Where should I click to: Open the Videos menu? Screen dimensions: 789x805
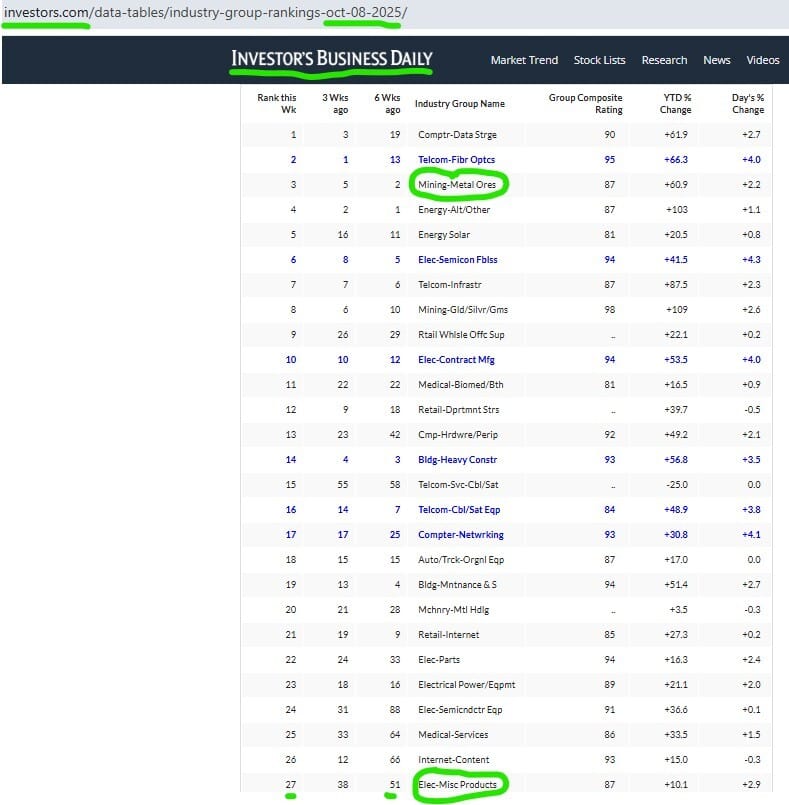coord(763,60)
